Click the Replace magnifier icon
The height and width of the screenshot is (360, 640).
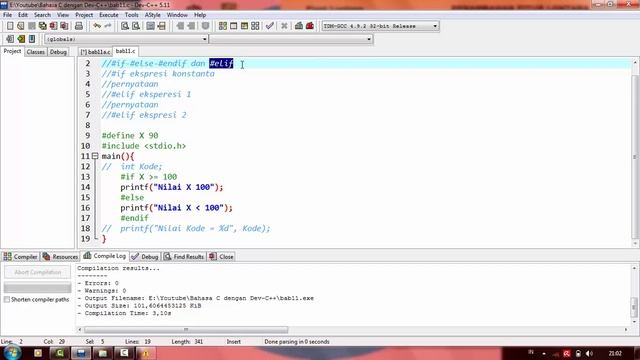click(x=136, y=26)
